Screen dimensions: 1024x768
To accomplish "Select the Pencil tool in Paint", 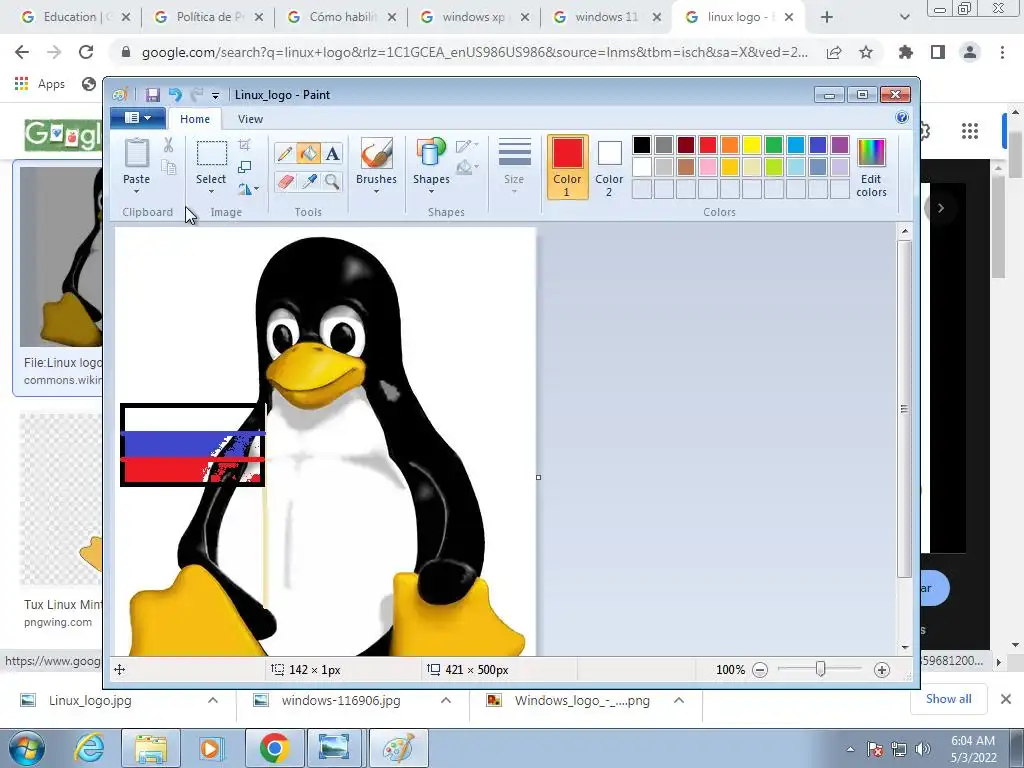I will click(x=284, y=153).
